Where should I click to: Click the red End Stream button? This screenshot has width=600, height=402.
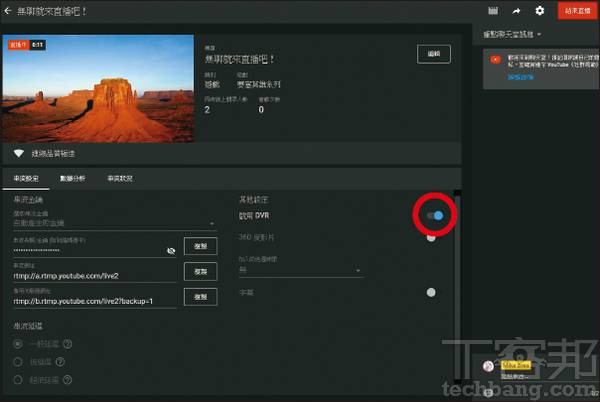[577, 11]
